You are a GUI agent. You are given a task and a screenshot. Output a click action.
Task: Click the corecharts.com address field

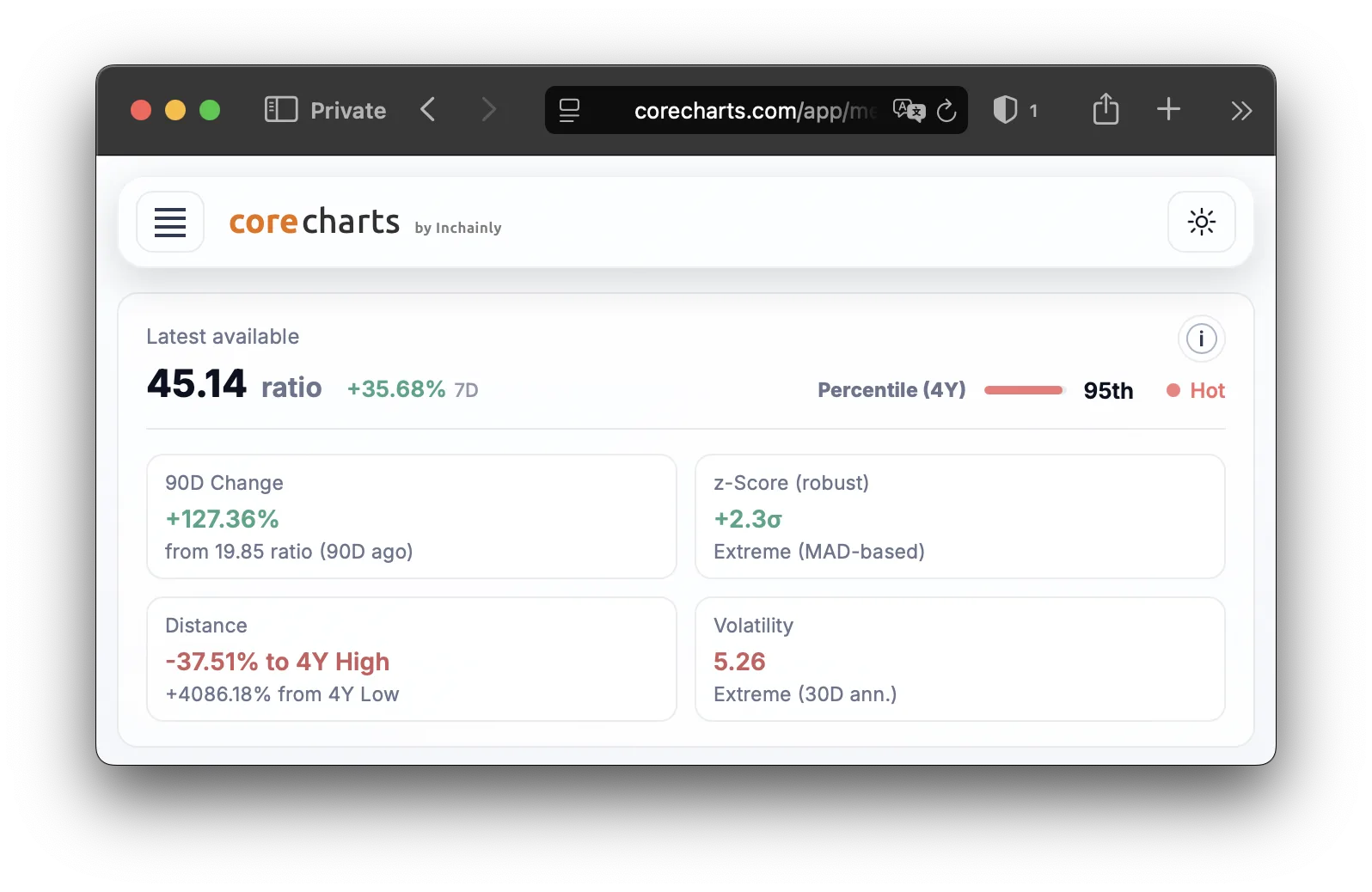tap(752, 111)
